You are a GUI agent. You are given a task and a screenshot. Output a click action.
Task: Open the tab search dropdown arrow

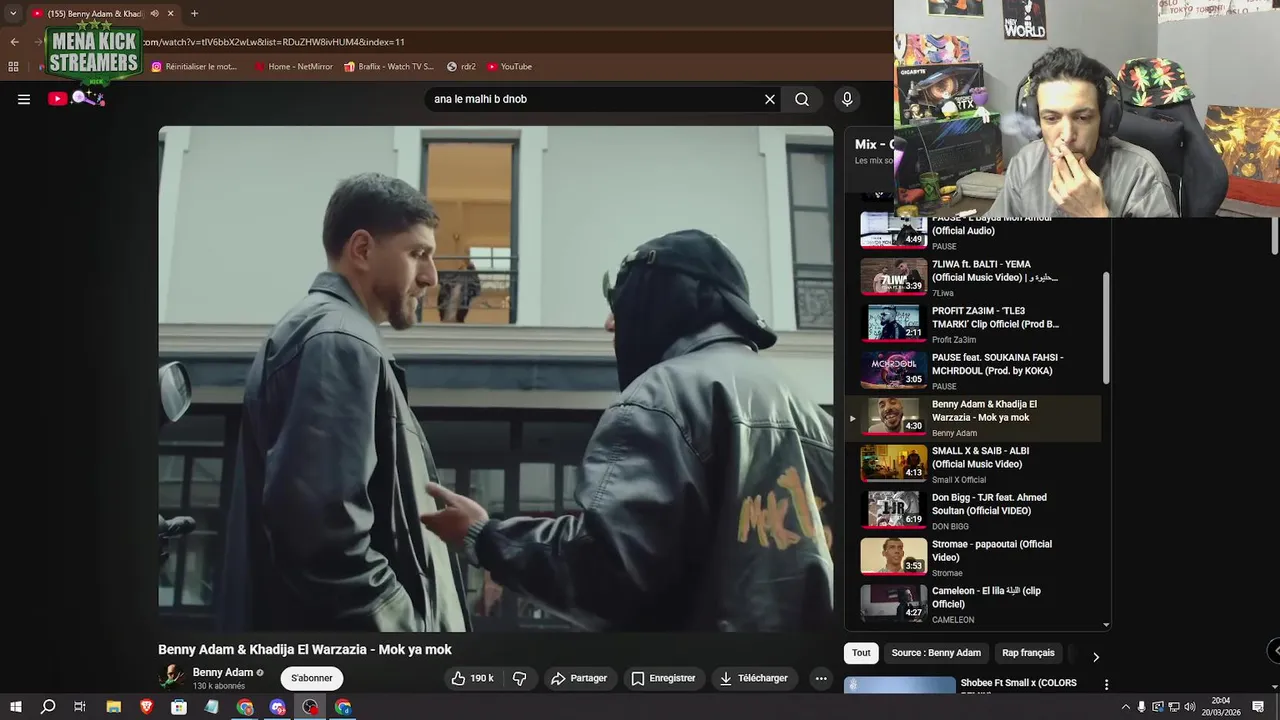click(13, 13)
